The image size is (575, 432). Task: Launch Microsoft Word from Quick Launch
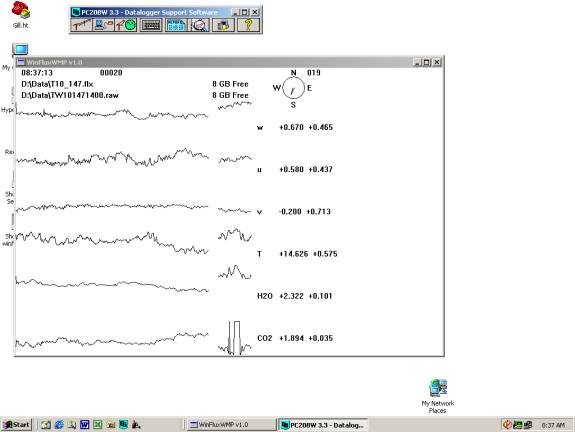(85, 425)
